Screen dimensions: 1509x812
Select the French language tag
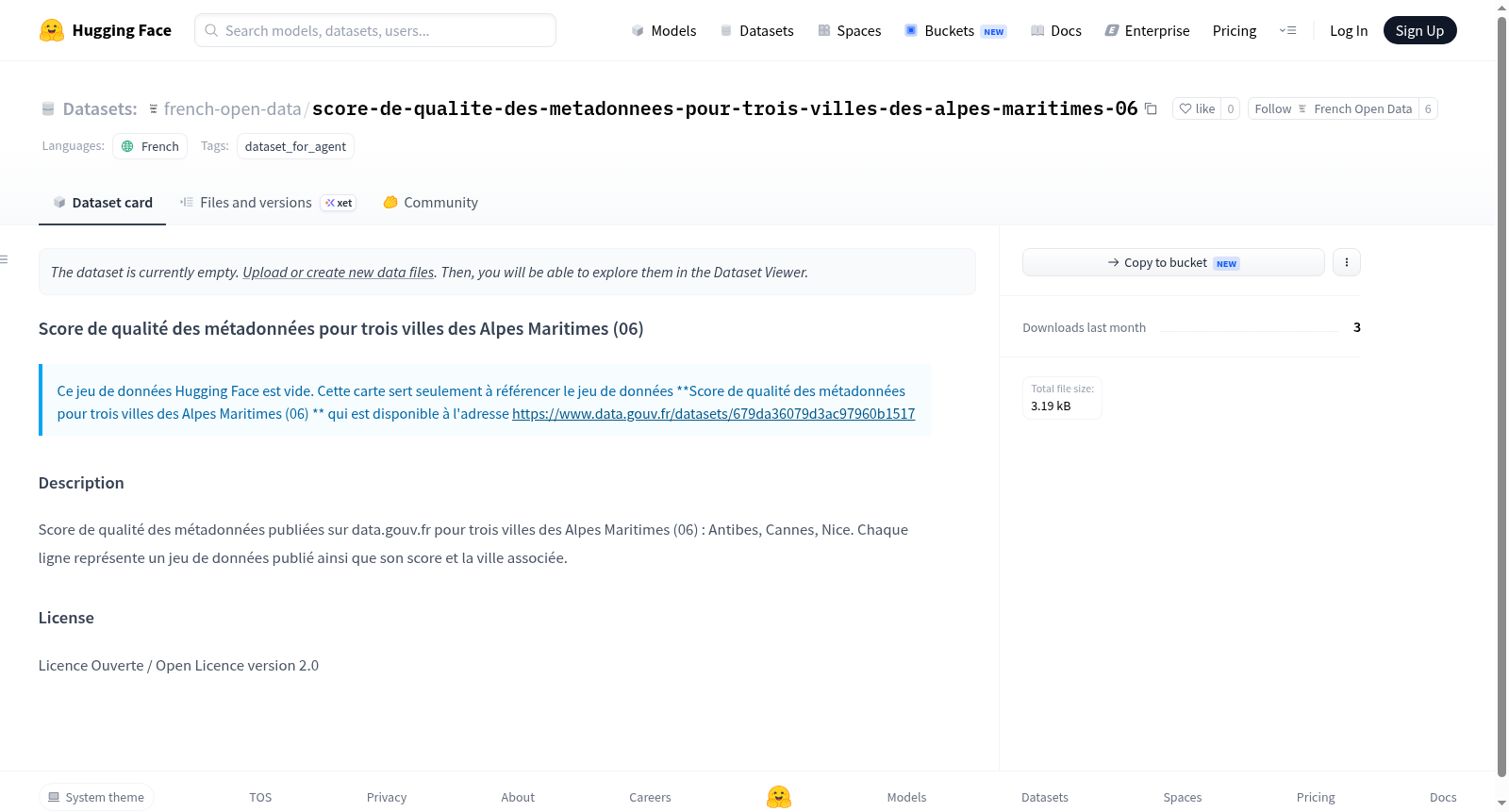150,146
